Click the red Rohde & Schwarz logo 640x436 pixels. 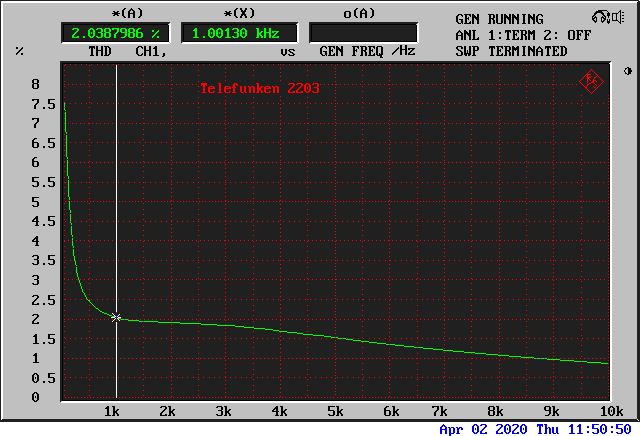pyautogui.click(x=591, y=81)
